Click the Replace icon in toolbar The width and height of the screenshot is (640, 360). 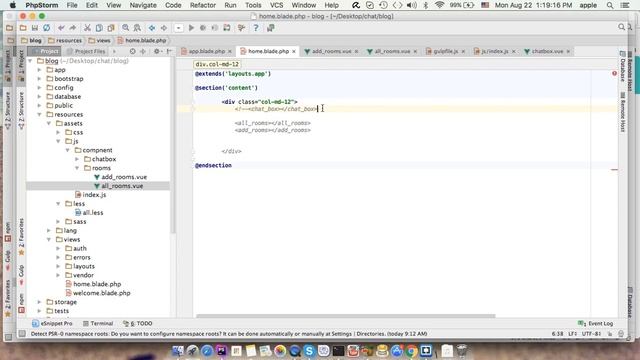[x=137, y=28]
